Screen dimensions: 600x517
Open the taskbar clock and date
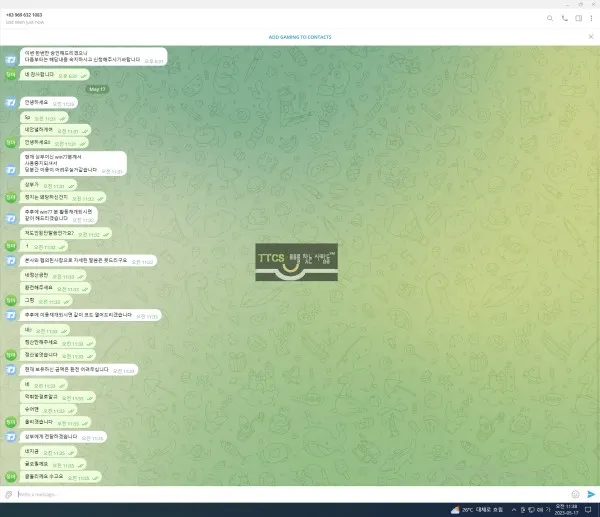click(x=566, y=510)
